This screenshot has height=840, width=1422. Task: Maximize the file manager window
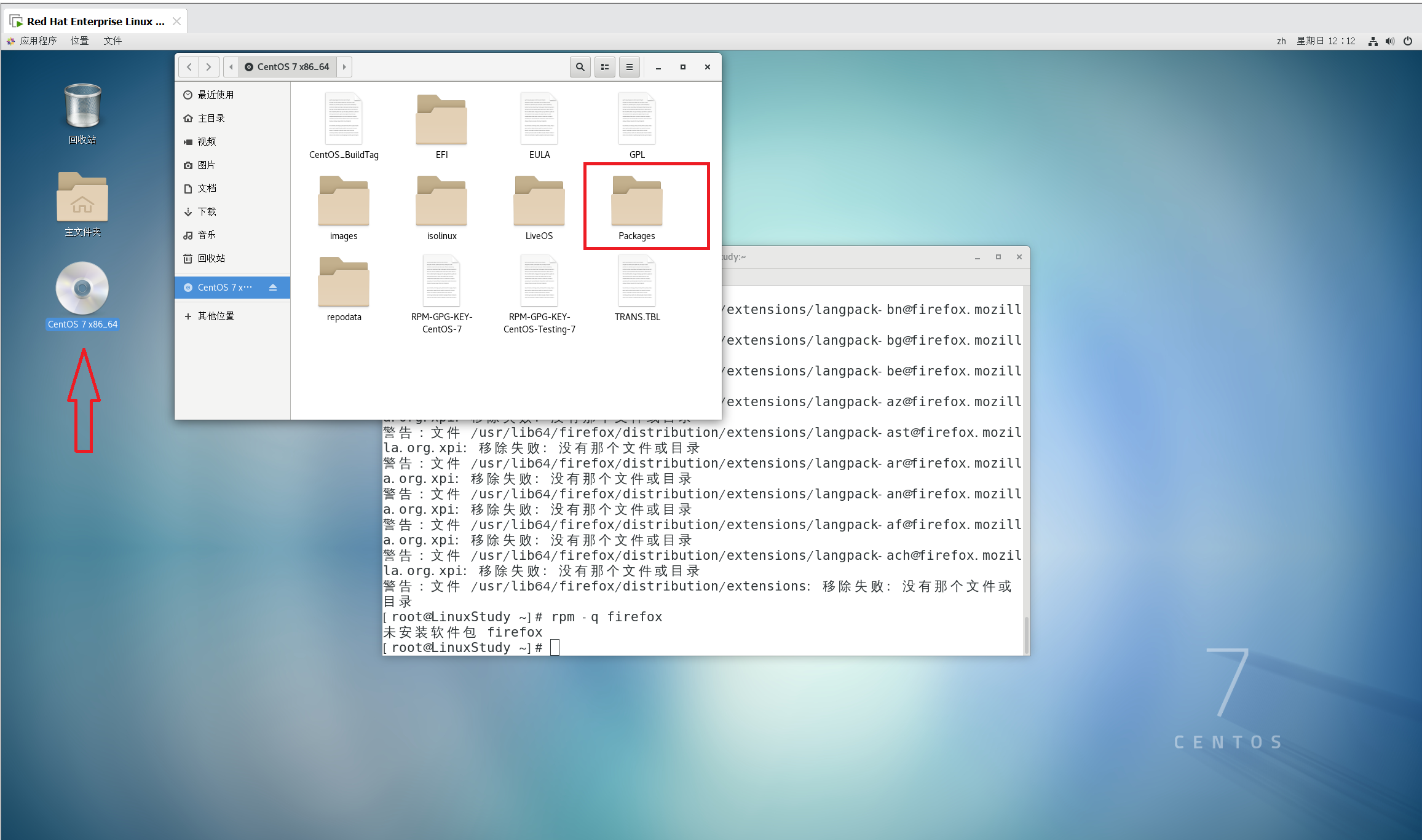683,67
